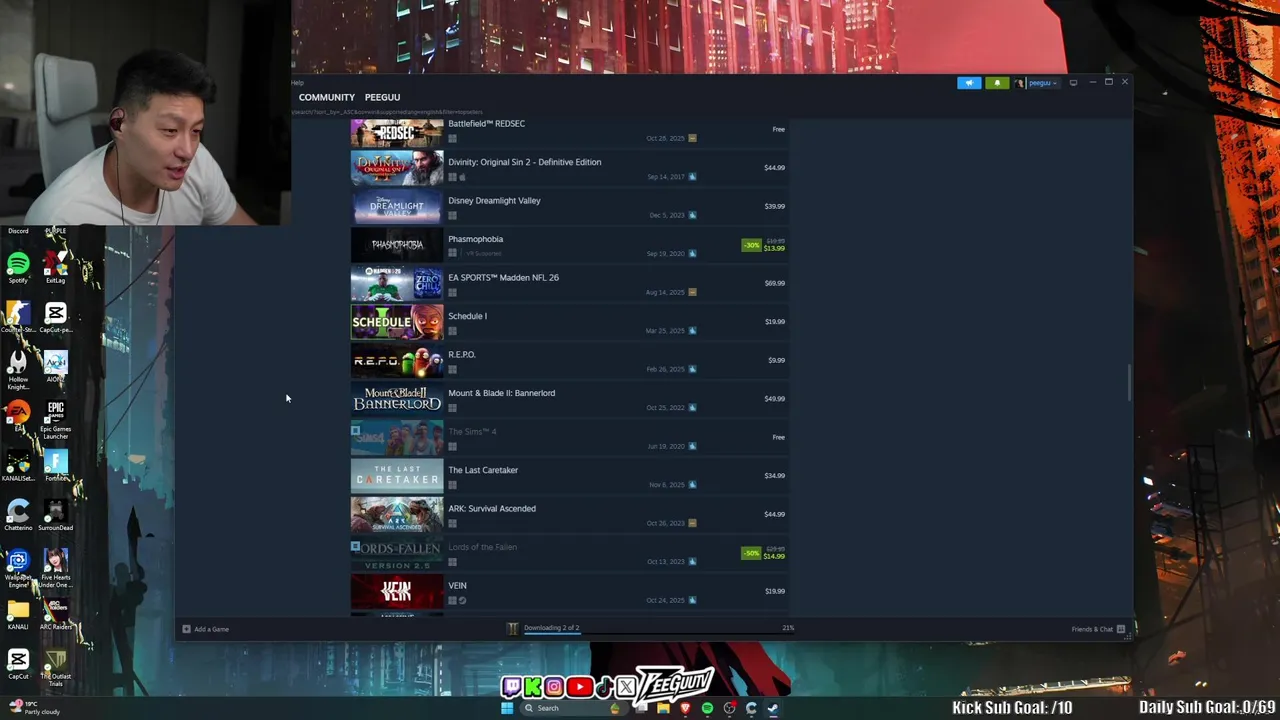Image resolution: width=1280 pixels, height=720 pixels.
Task: Open the Madden NFL 26 thumbnail
Action: [397, 284]
